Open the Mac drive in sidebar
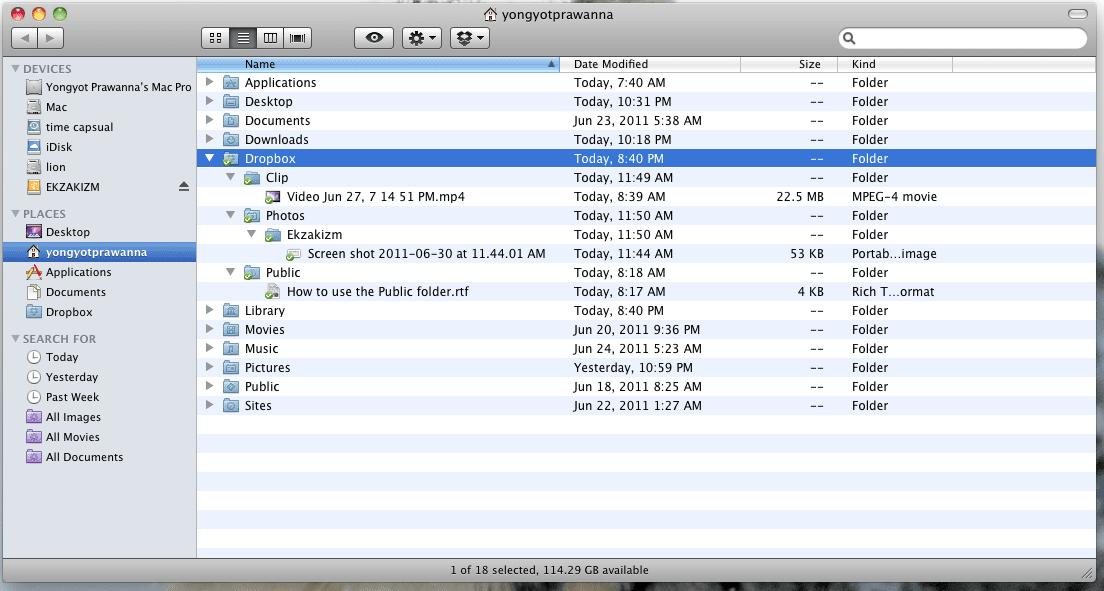 tap(46, 107)
